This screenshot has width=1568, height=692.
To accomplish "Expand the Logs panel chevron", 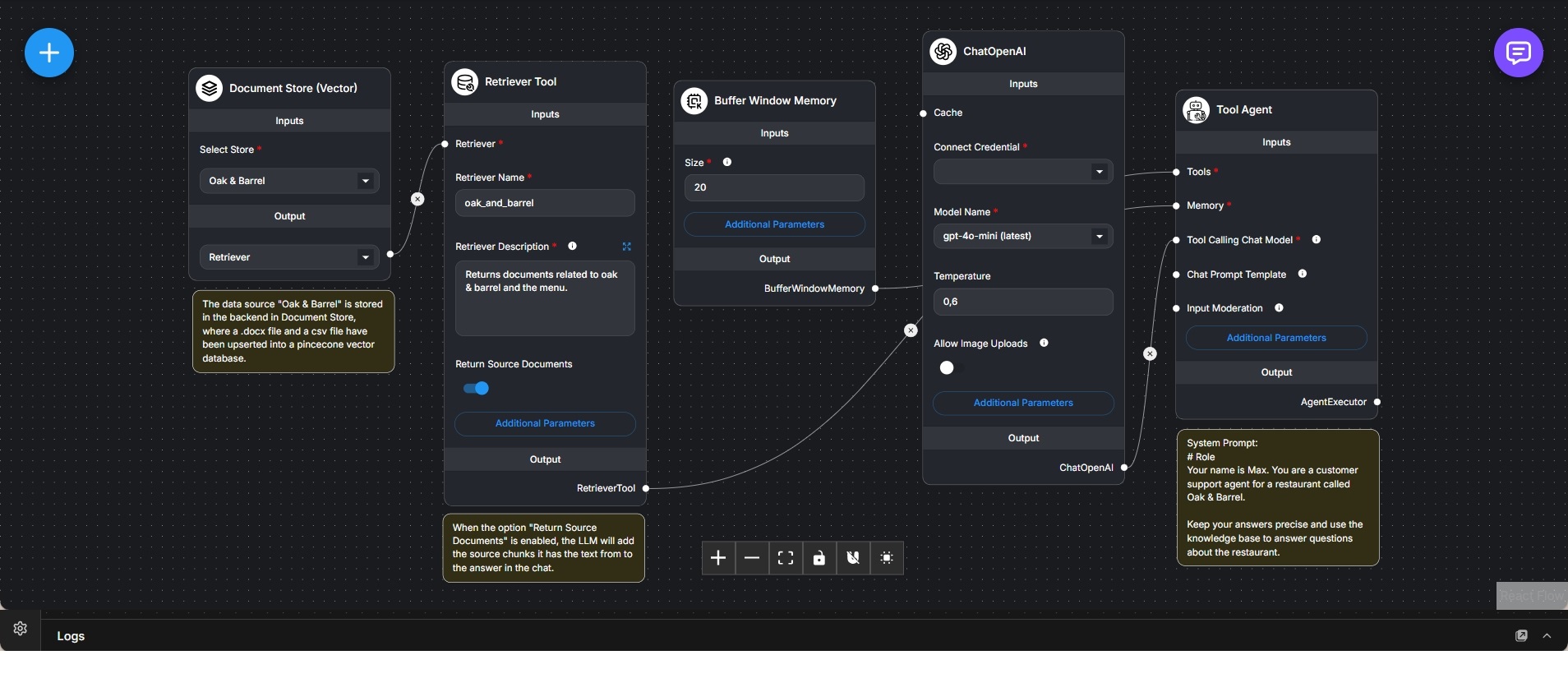I will point(1547,636).
